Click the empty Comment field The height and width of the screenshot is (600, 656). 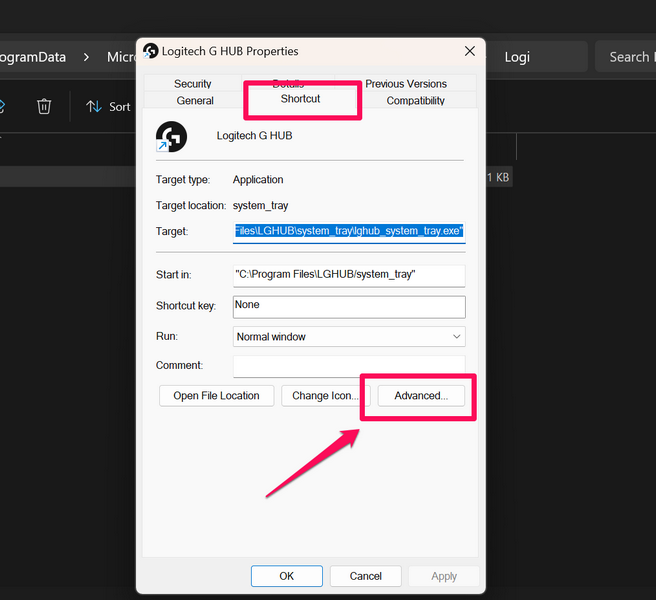(x=349, y=366)
